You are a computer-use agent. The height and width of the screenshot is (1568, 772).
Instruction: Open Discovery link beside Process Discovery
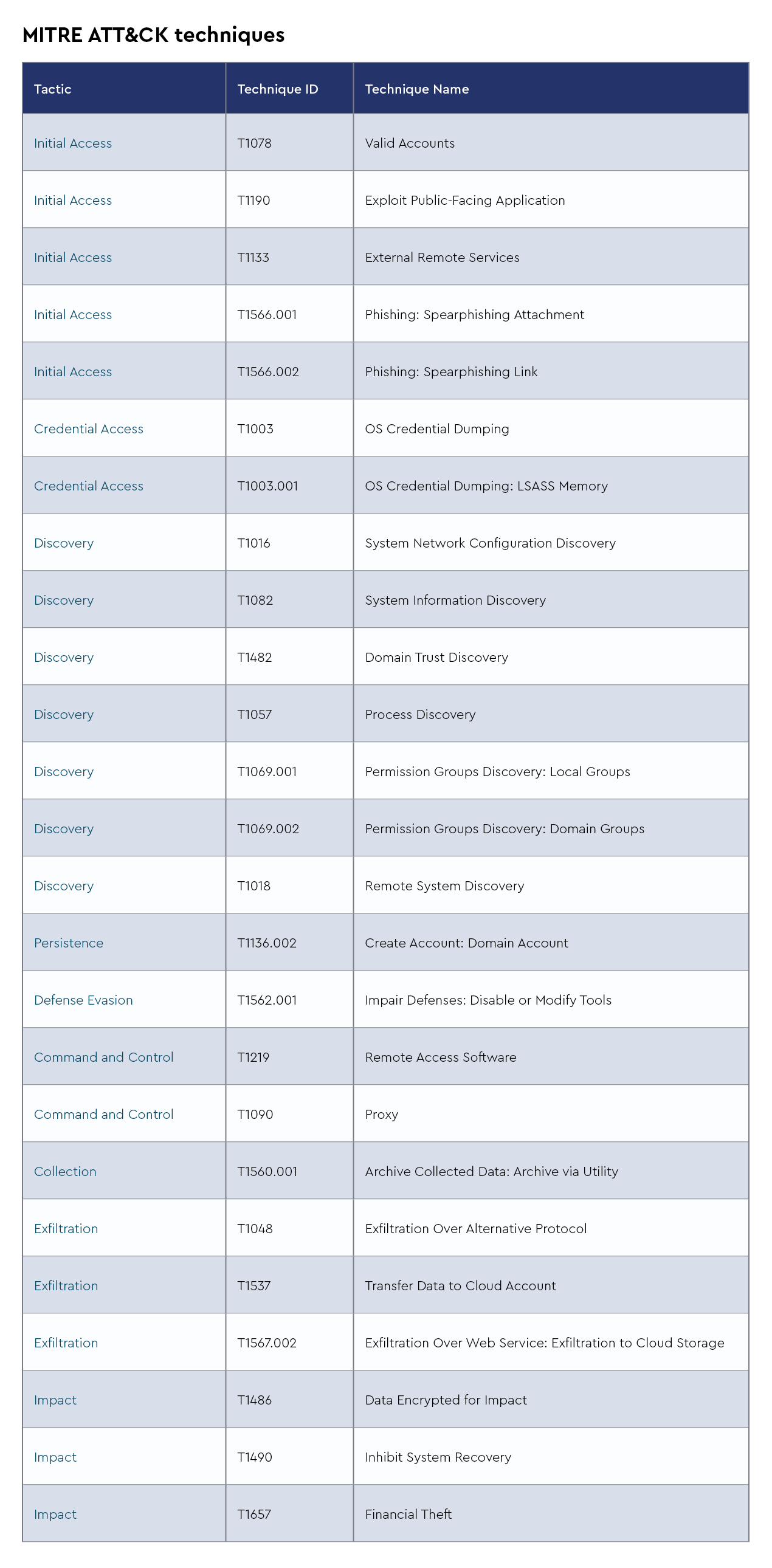point(63,715)
